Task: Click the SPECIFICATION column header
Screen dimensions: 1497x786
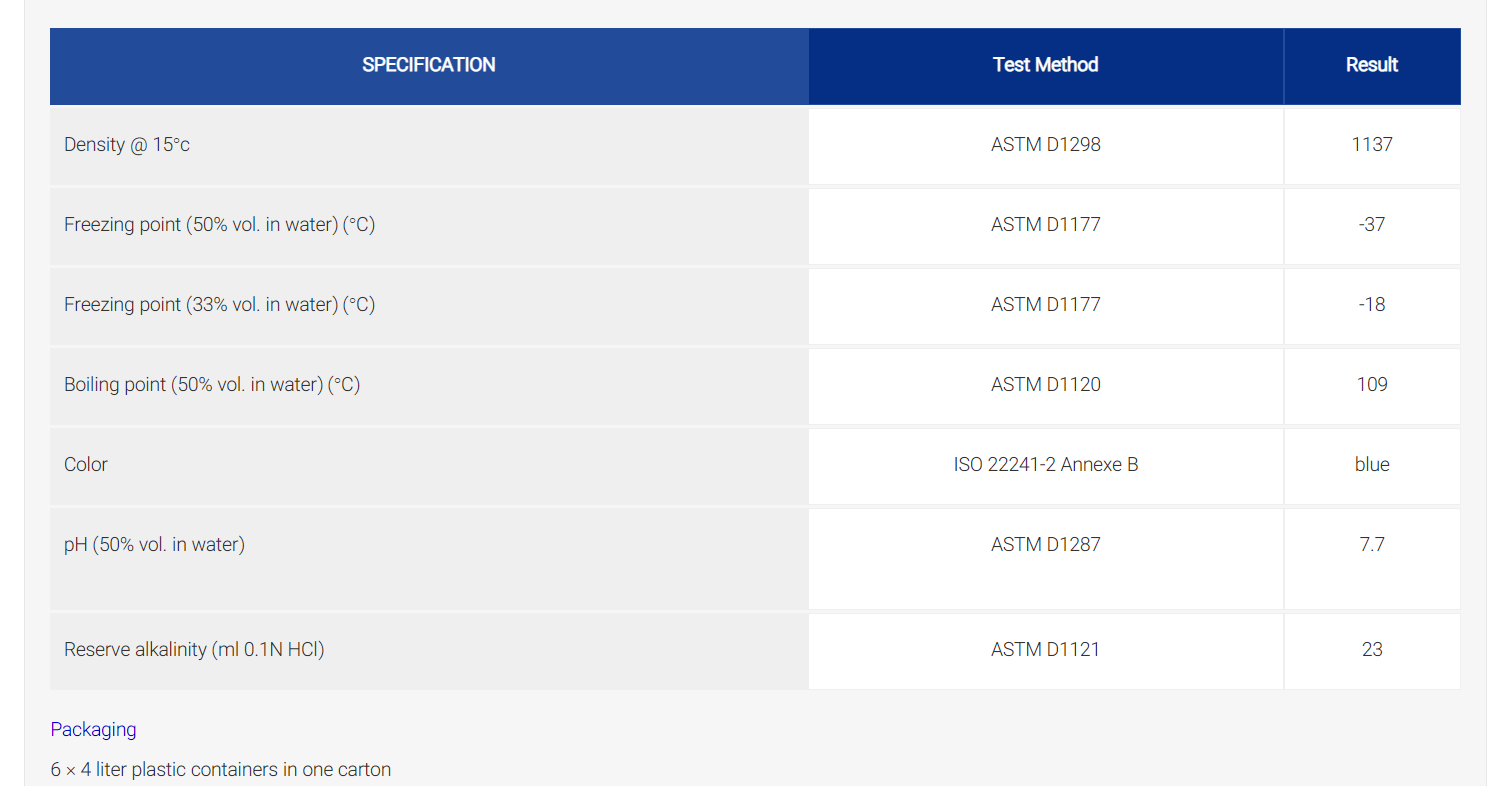Action: tap(429, 65)
